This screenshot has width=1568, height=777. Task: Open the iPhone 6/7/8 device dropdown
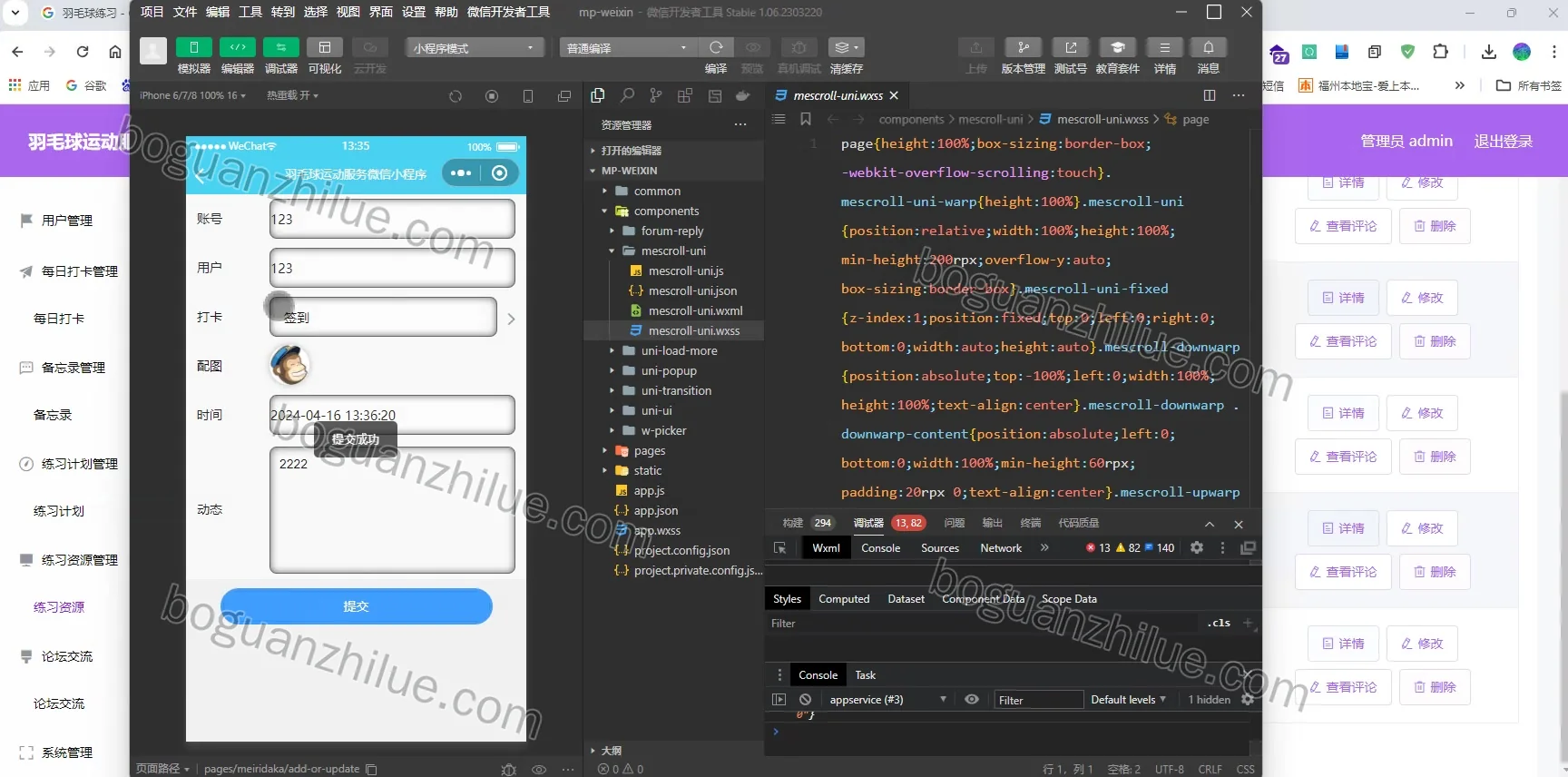pos(192,95)
